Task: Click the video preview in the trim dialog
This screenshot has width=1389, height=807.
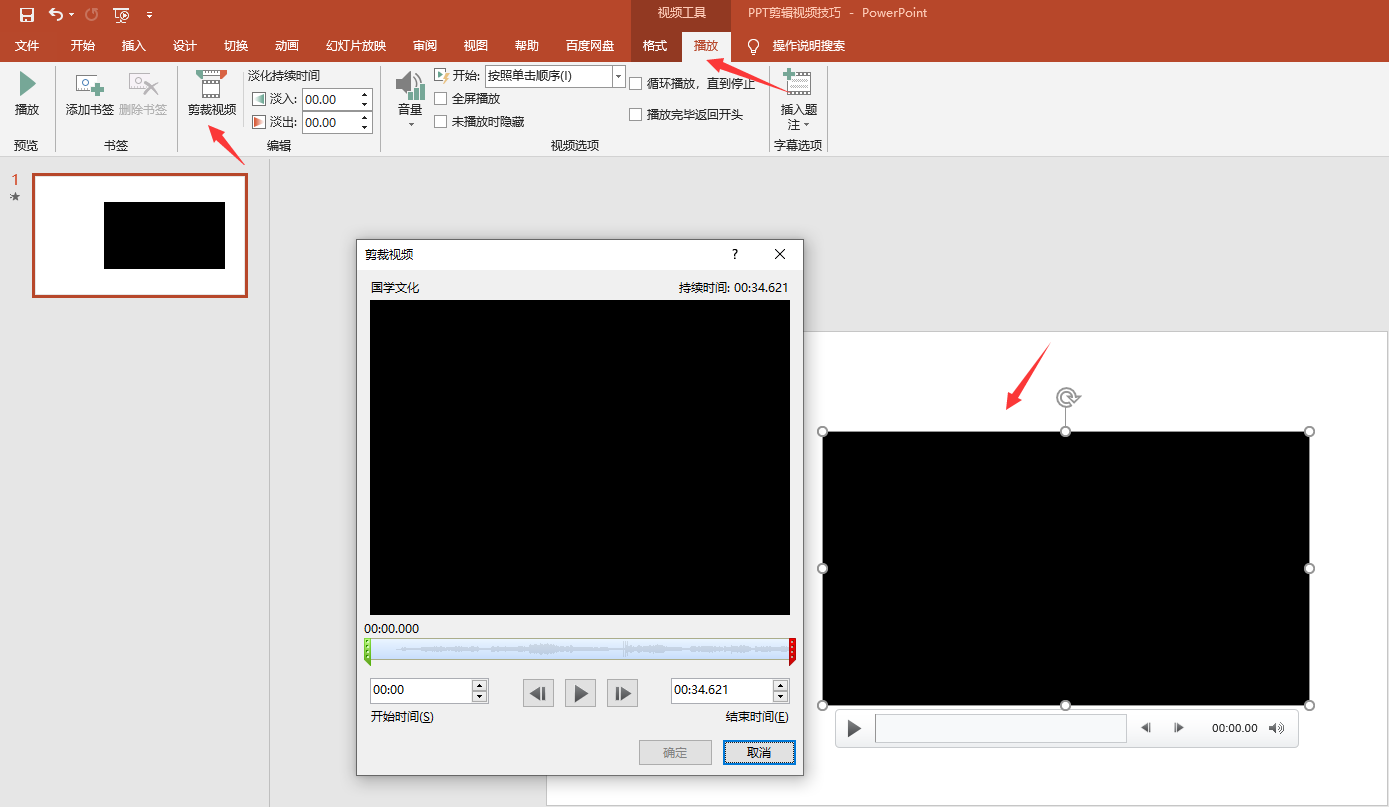Action: pyautogui.click(x=580, y=457)
